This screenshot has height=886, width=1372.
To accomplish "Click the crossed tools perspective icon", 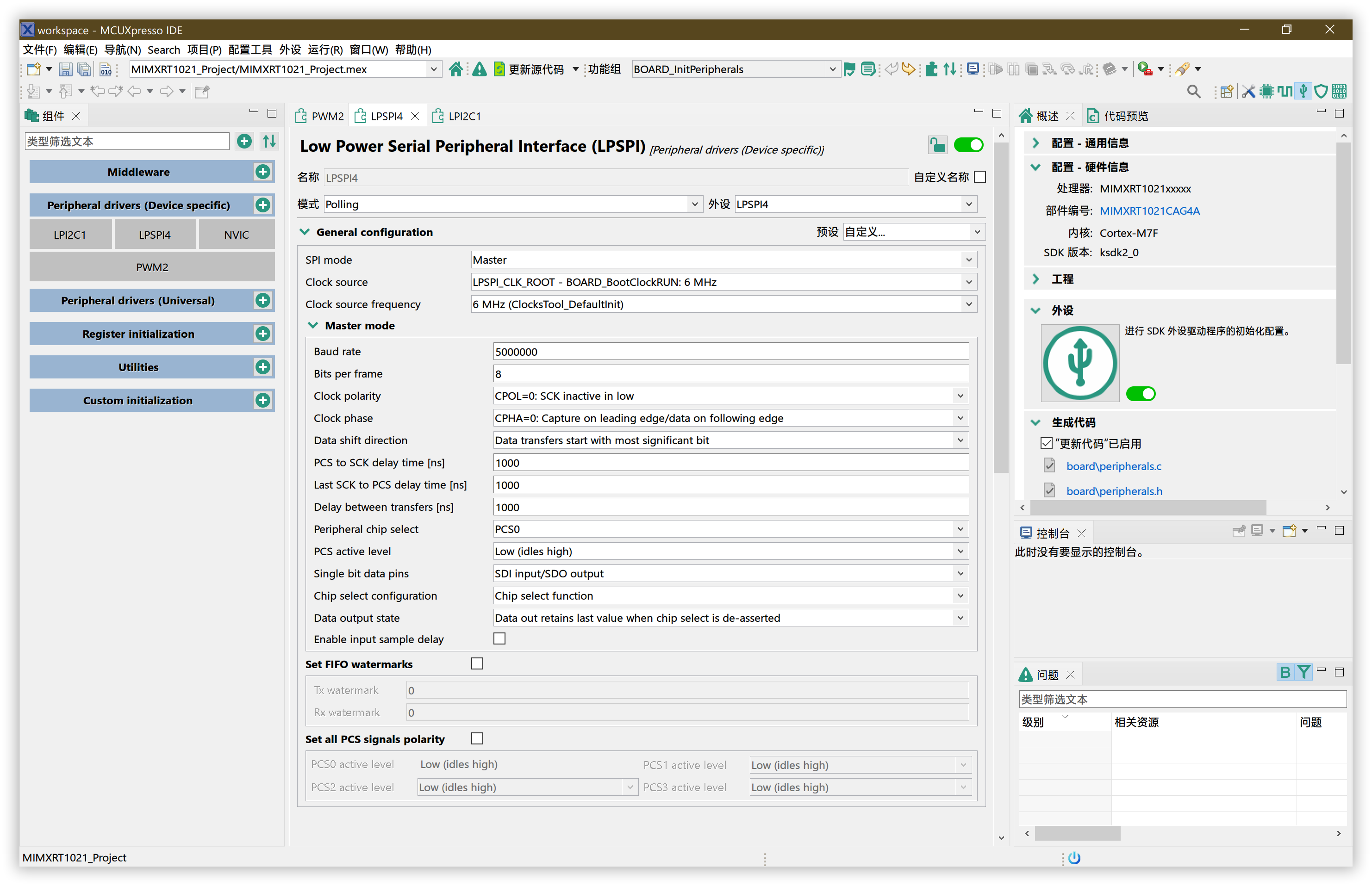I will coord(1248,91).
